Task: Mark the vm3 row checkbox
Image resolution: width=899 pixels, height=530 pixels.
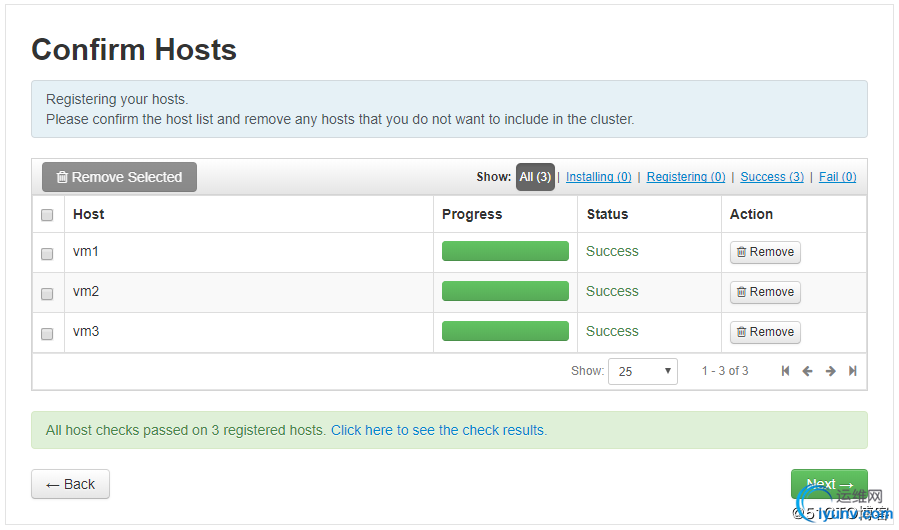Action: 47,334
